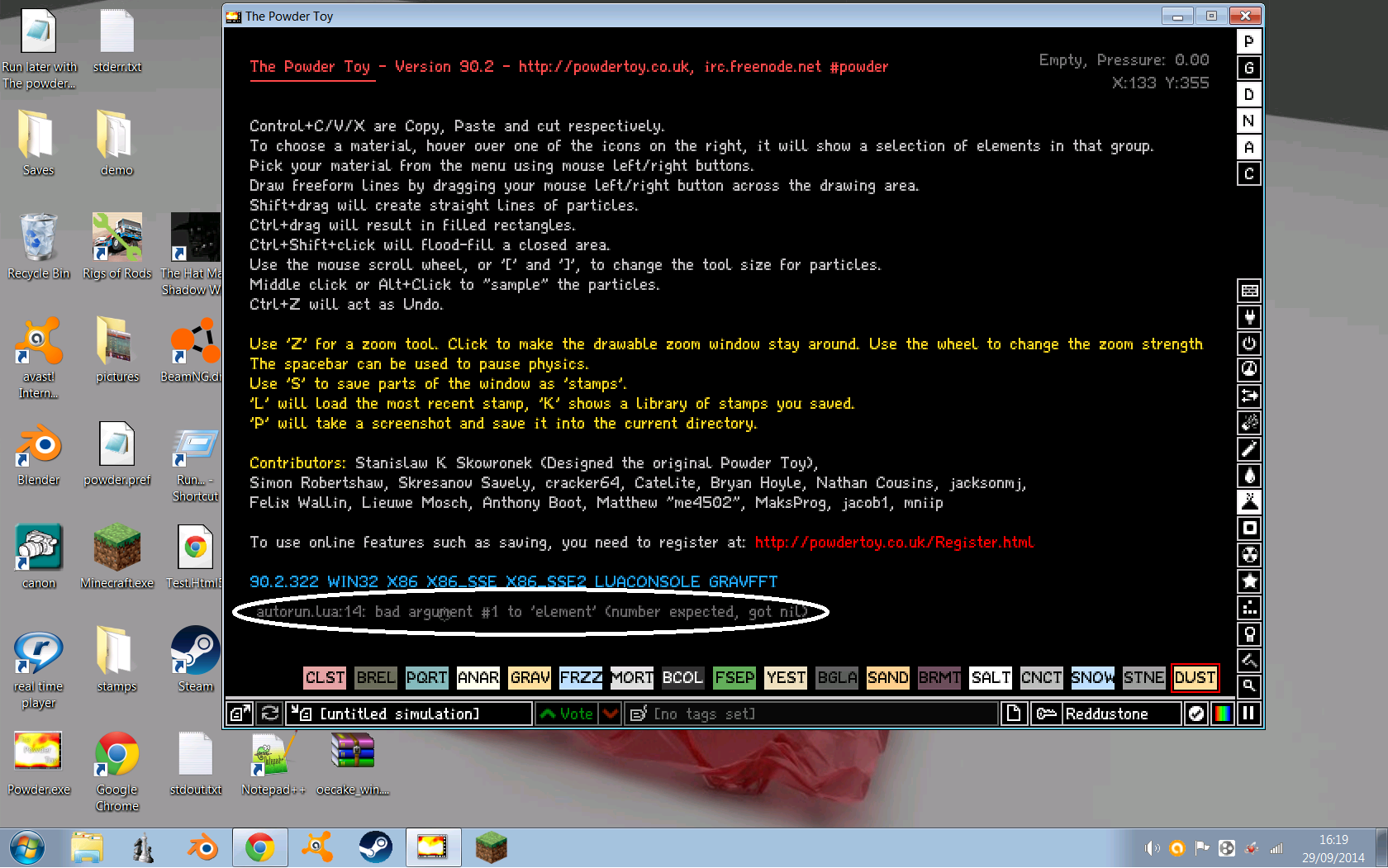The width and height of the screenshot is (1388, 868).
Task: Choose the YEST element
Action: [x=786, y=678]
